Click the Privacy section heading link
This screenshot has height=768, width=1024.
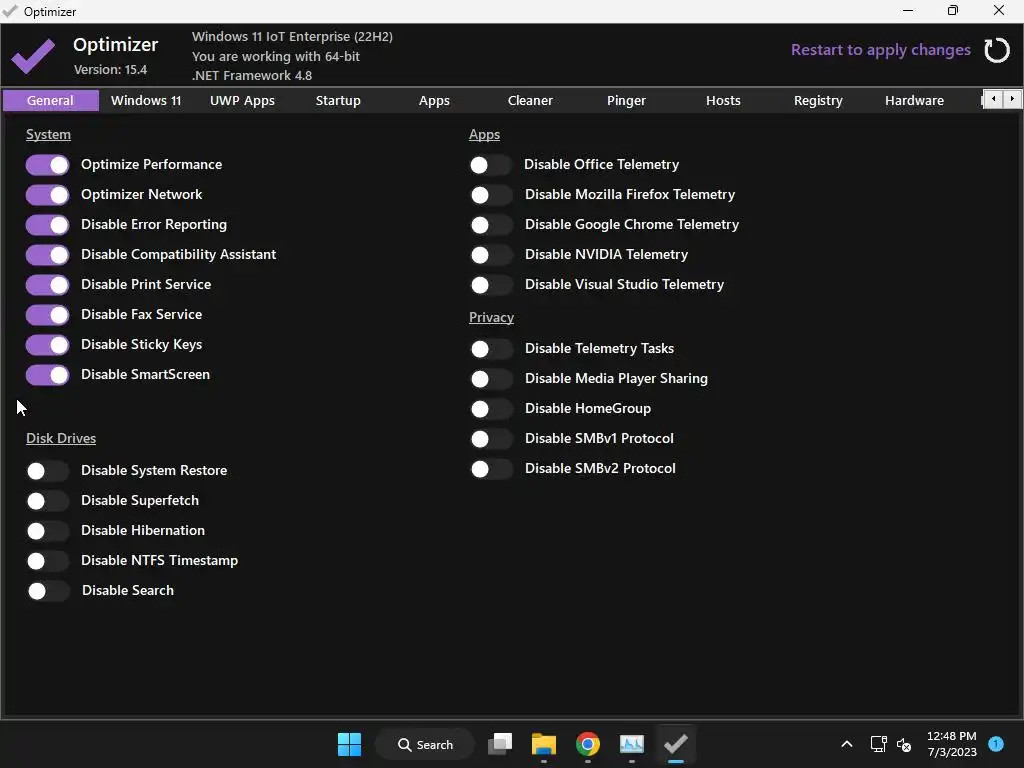pos(491,317)
